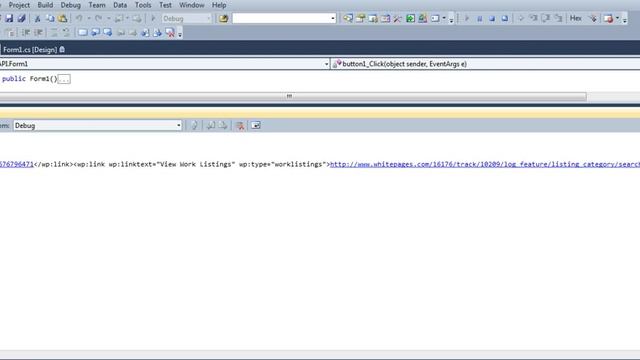Expand the Find combo box dropdown arrow

click(x=333, y=18)
